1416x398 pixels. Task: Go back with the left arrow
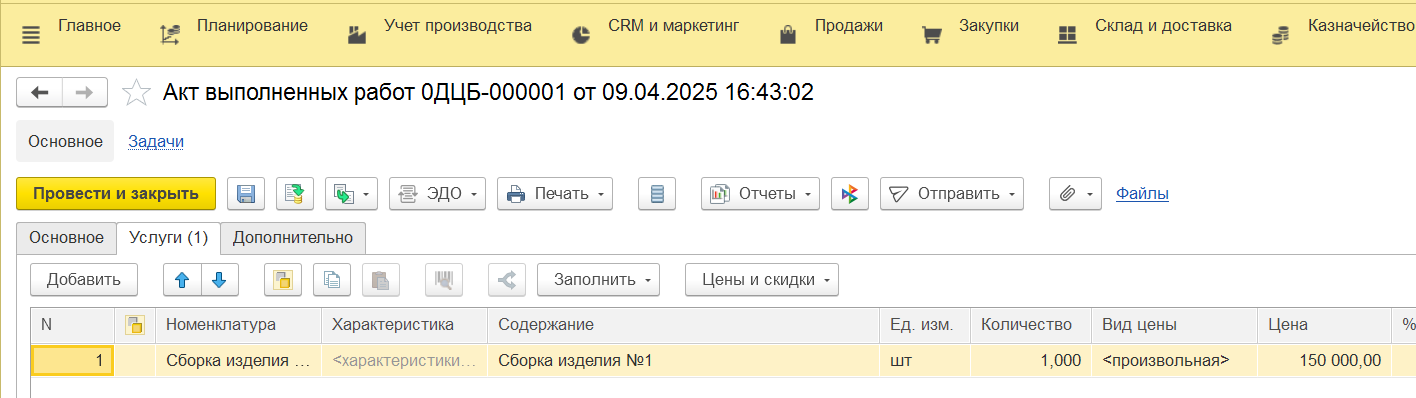[x=40, y=93]
